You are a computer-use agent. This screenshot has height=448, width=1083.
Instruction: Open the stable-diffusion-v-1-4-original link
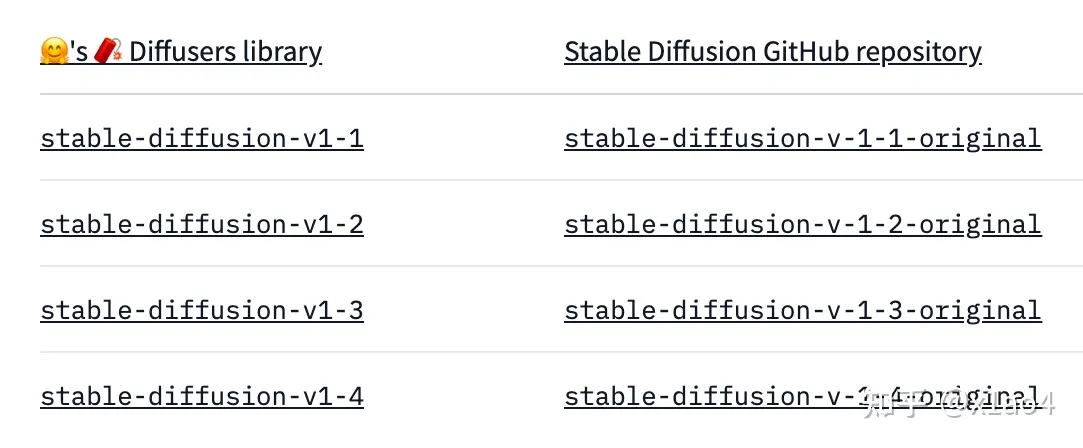803,397
